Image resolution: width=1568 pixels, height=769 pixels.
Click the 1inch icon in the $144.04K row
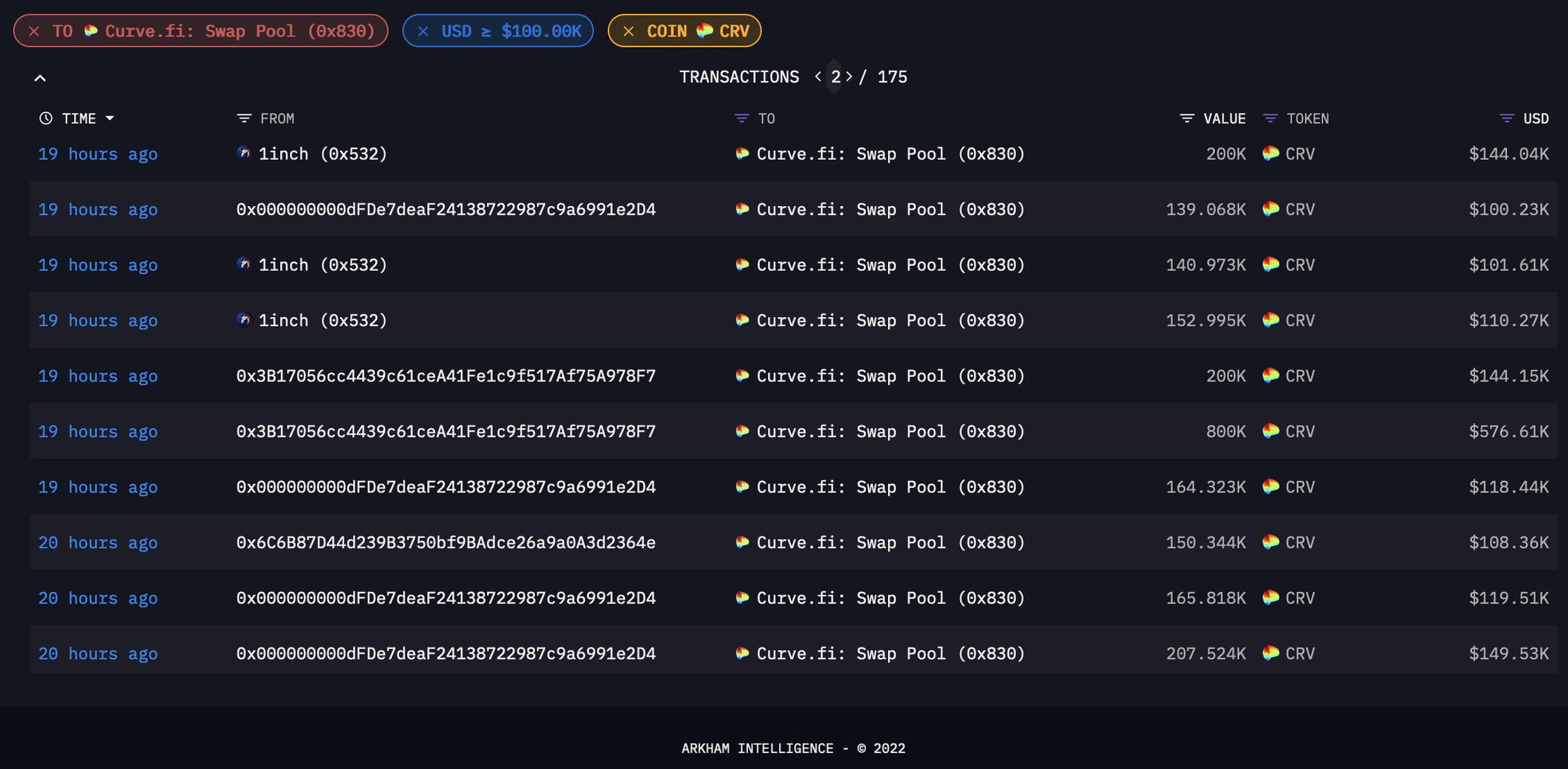pyautogui.click(x=244, y=153)
